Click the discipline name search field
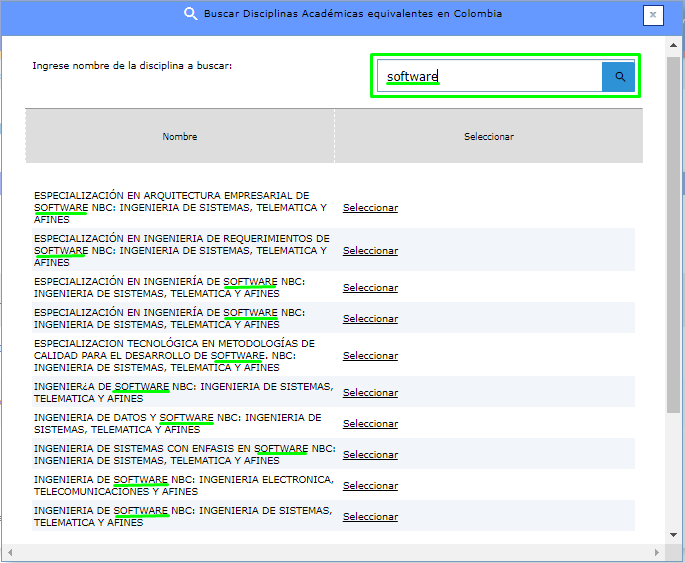This screenshot has width=685, height=563. pos(490,77)
